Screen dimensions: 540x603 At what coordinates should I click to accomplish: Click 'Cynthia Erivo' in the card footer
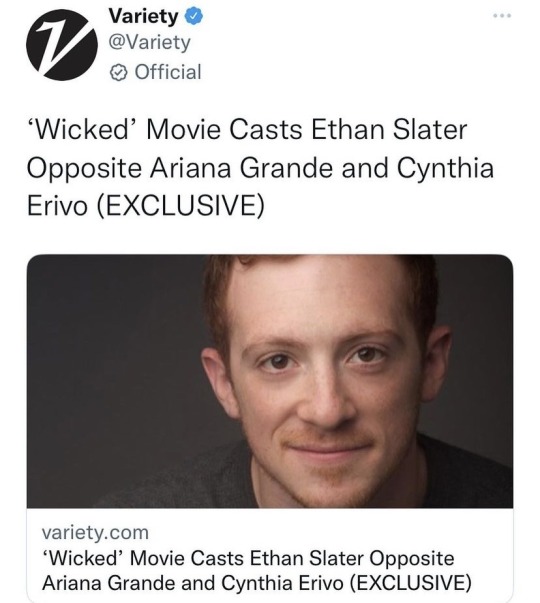pyautogui.click(x=282, y=583)
